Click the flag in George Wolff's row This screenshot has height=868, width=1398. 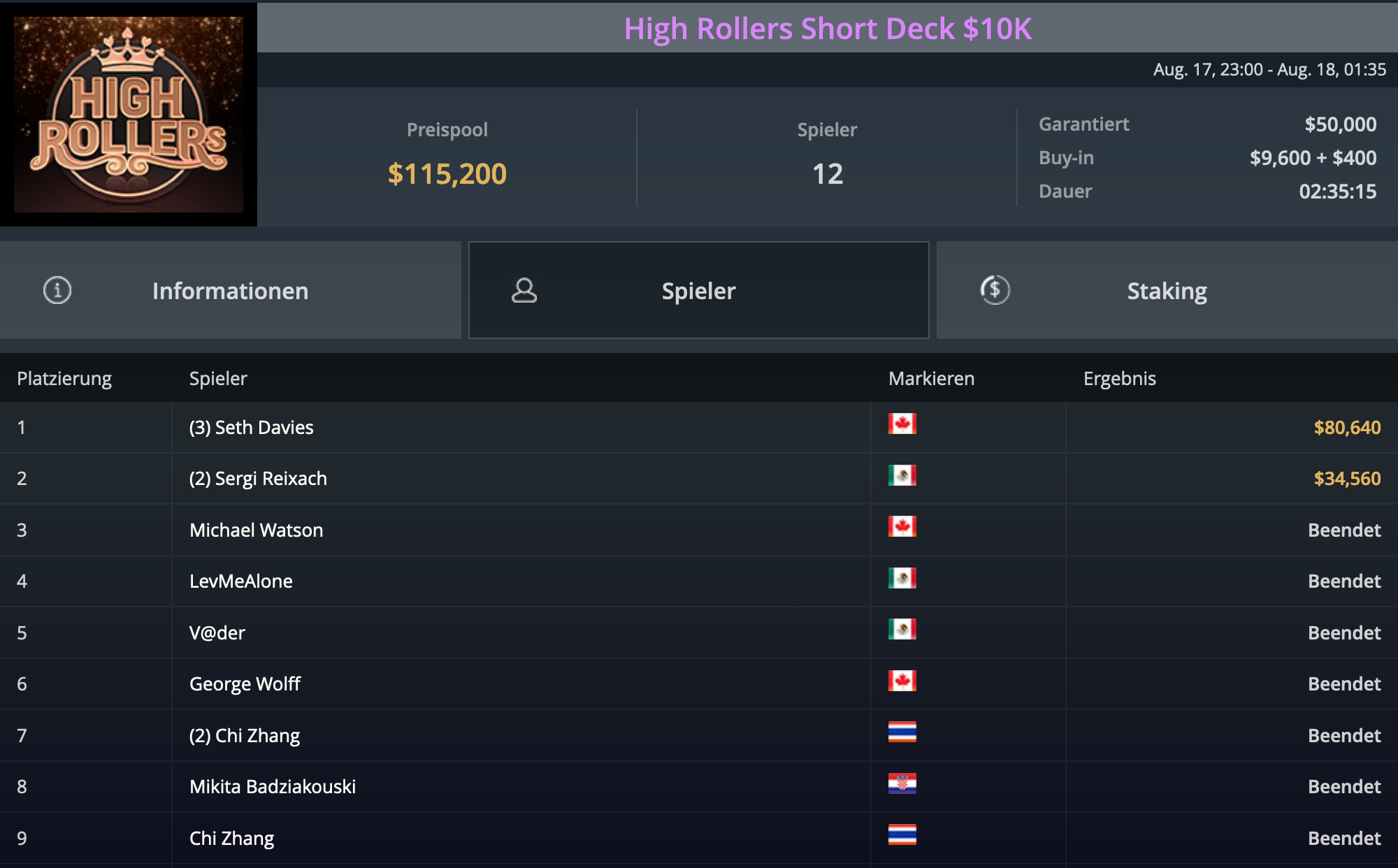pos(902,681)
